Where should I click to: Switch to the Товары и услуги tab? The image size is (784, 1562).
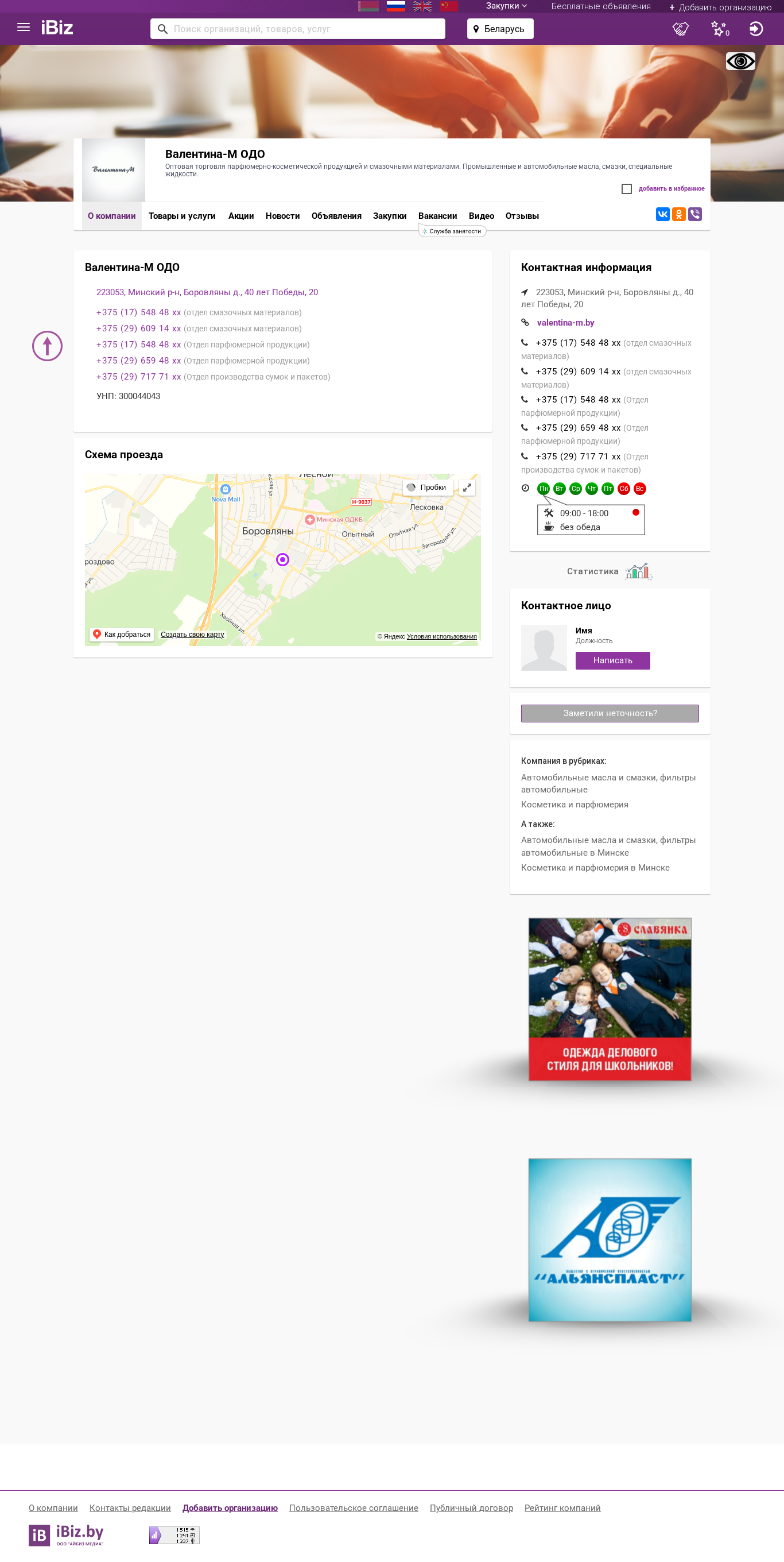[182, 216]
